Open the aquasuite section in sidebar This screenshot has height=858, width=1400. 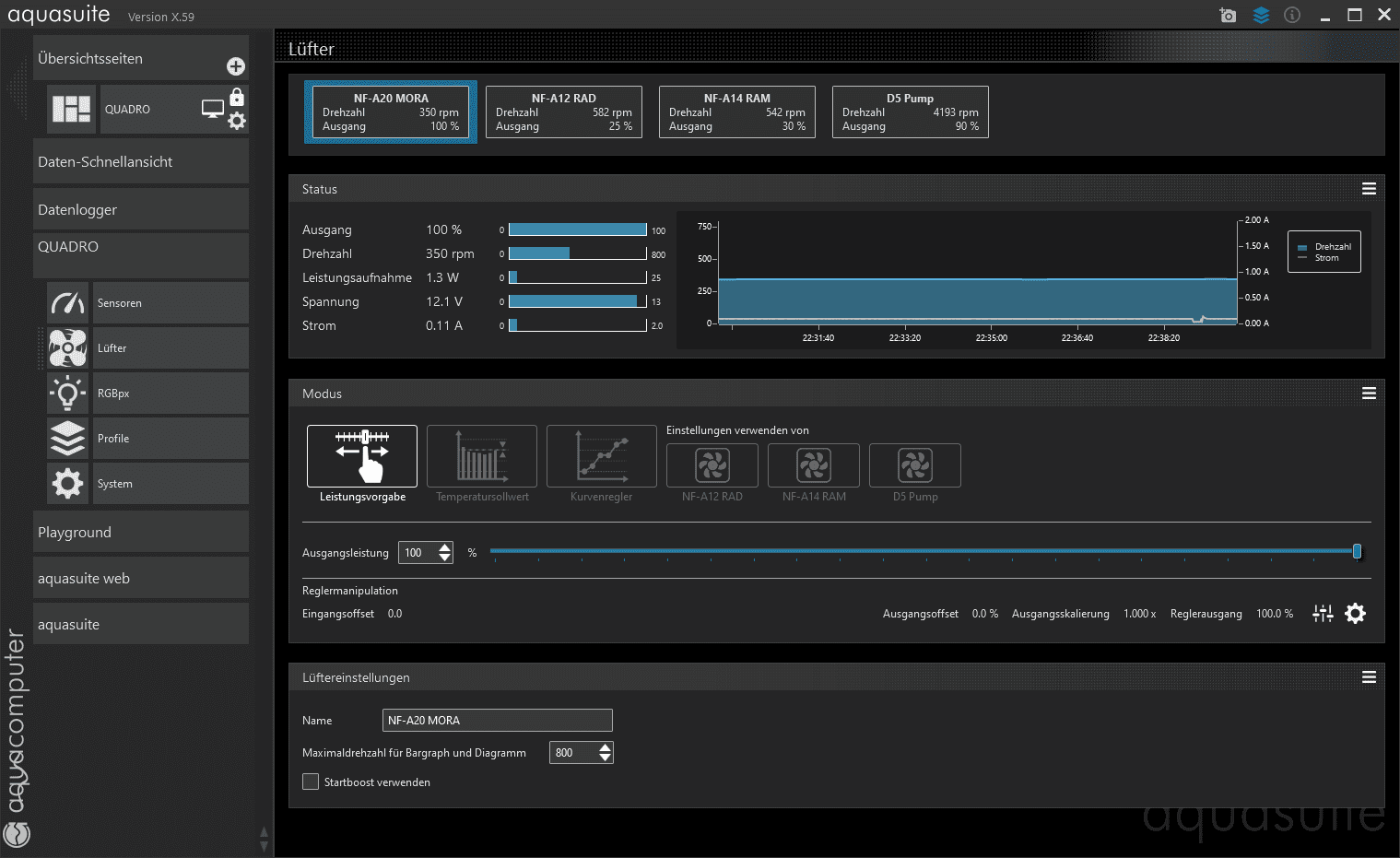pos(141,625)
